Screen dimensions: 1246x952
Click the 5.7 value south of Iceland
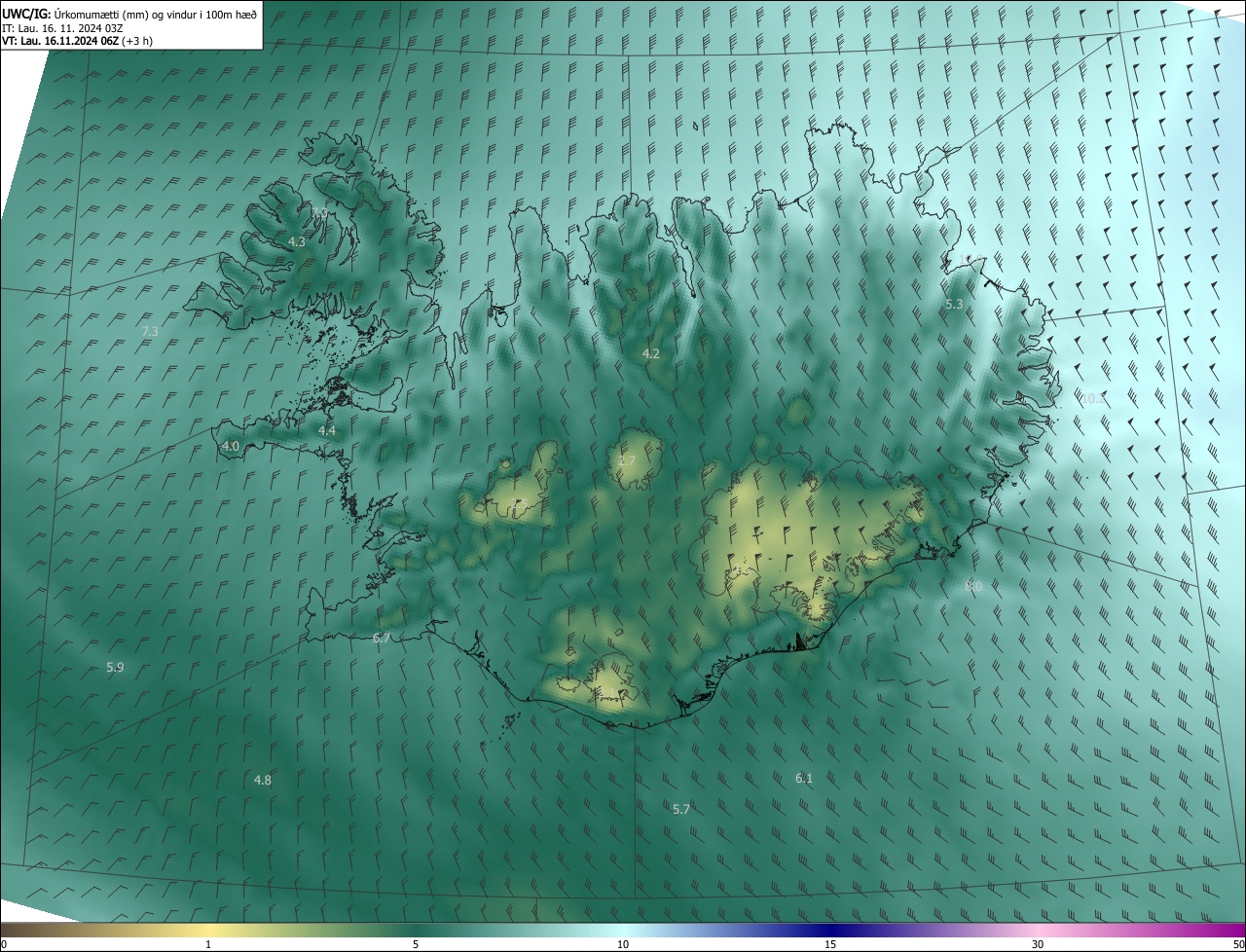coord(681,809)
